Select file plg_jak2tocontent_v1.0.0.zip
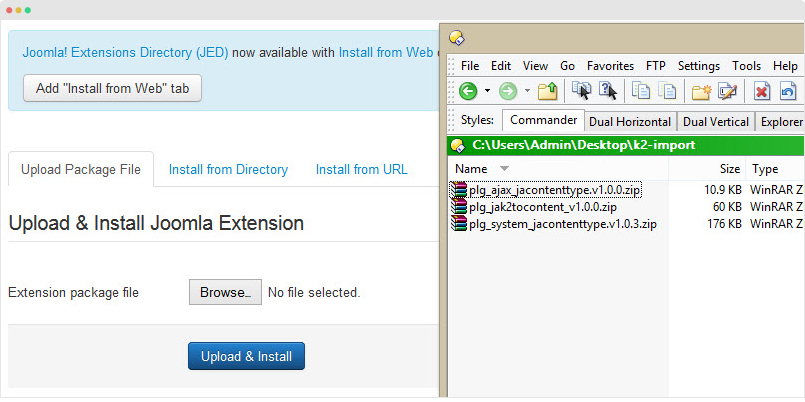 (543, 207)
